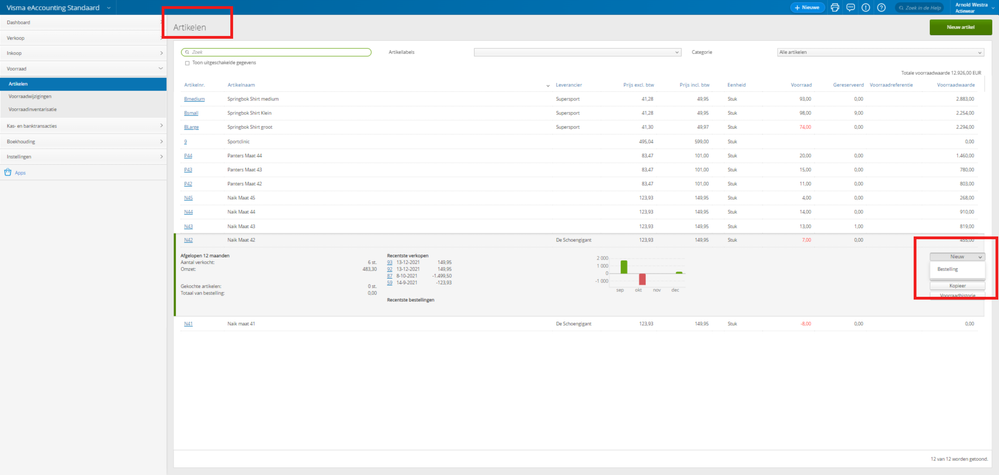Click the Apps shopping basket icon
This screenshot has height=475, width=999.
[8, 173]
